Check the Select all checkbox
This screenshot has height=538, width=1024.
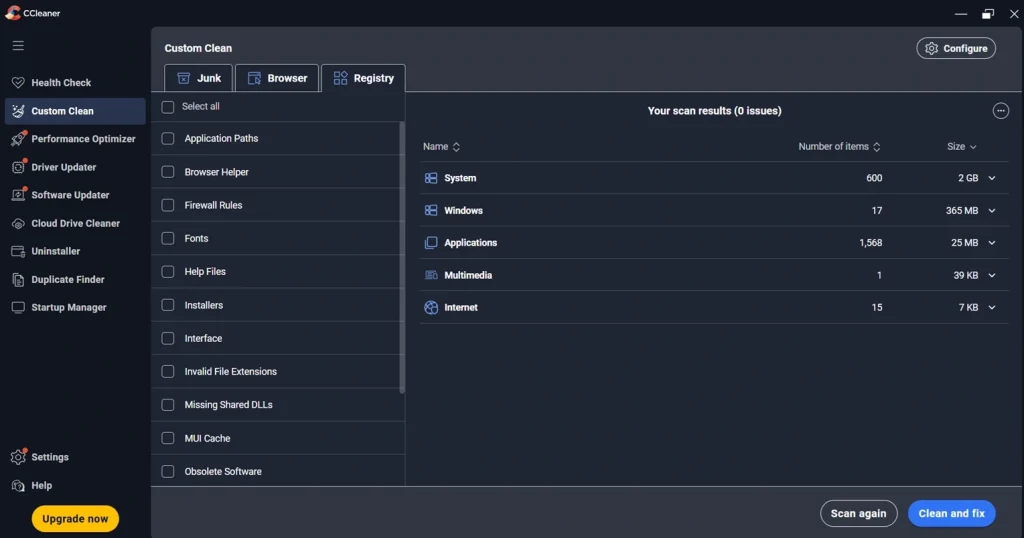coord(168,106)
